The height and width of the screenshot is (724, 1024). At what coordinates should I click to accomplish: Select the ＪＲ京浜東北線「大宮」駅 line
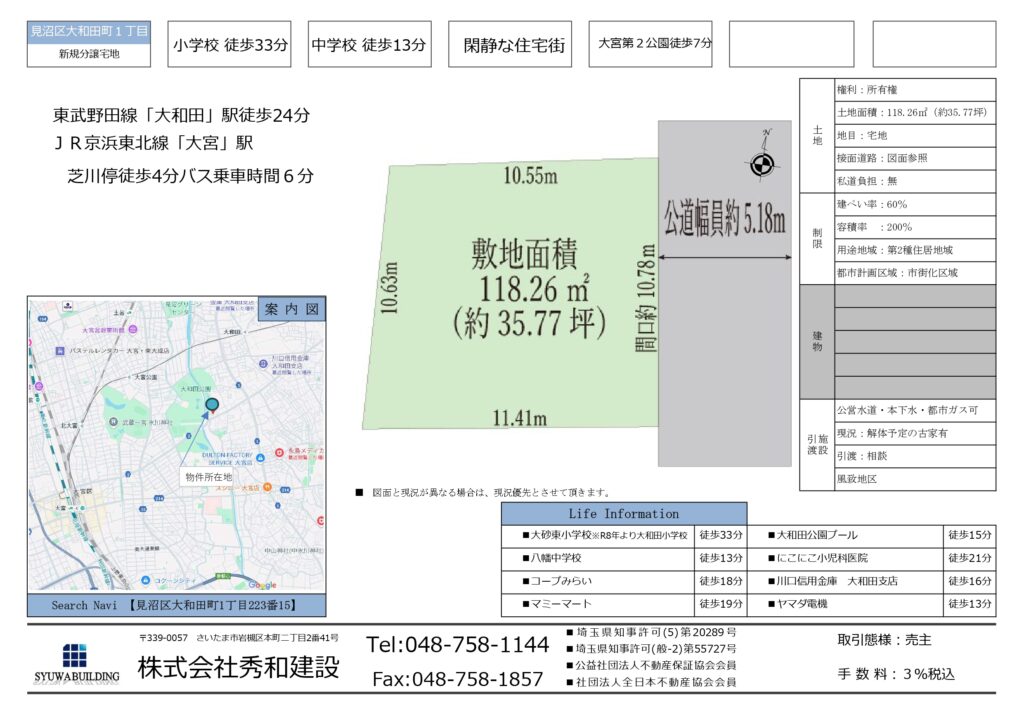tap(153, 143)
